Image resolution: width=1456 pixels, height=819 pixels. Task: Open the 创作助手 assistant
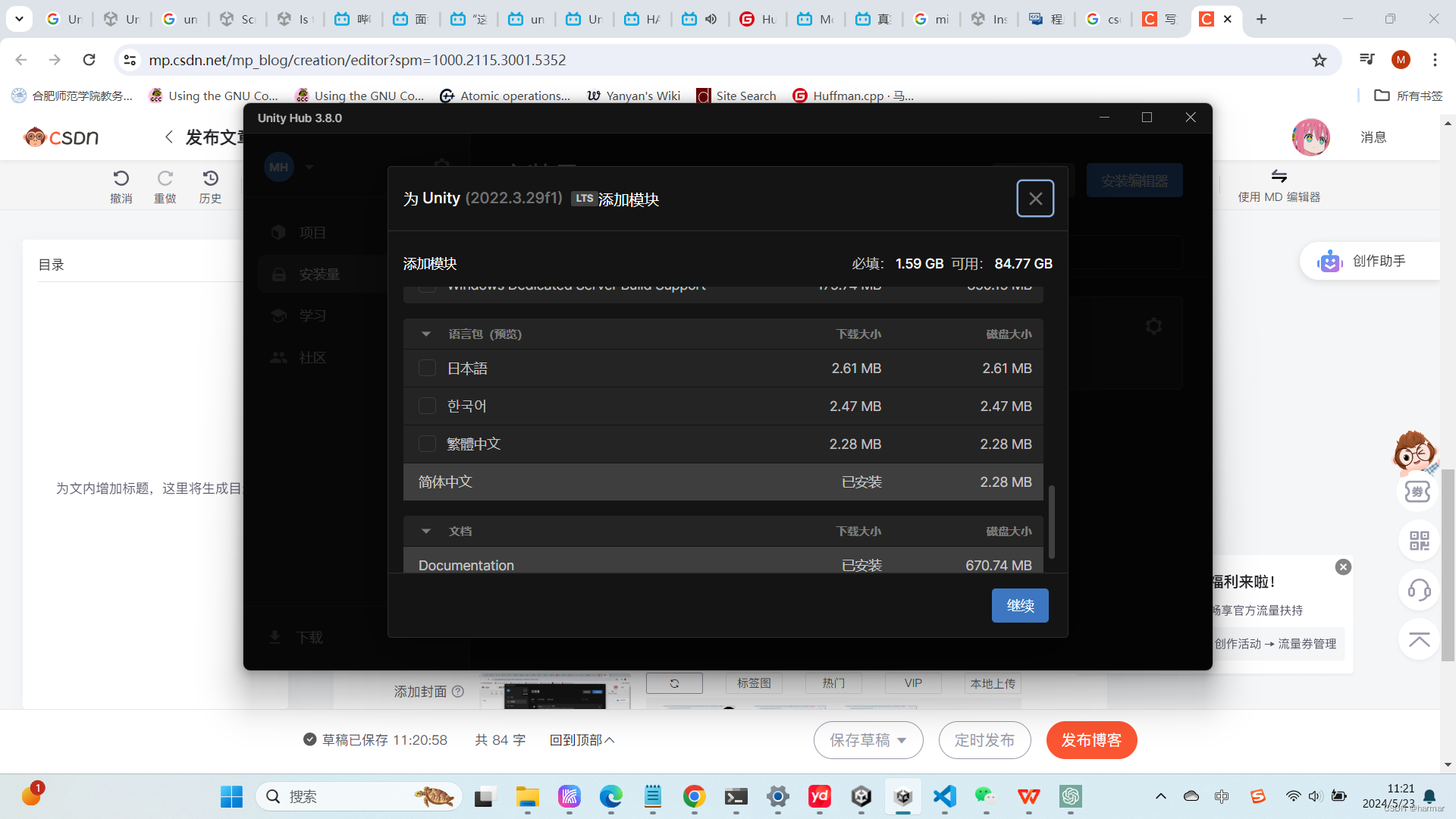pyautogui.click(x=1370, y=261)
